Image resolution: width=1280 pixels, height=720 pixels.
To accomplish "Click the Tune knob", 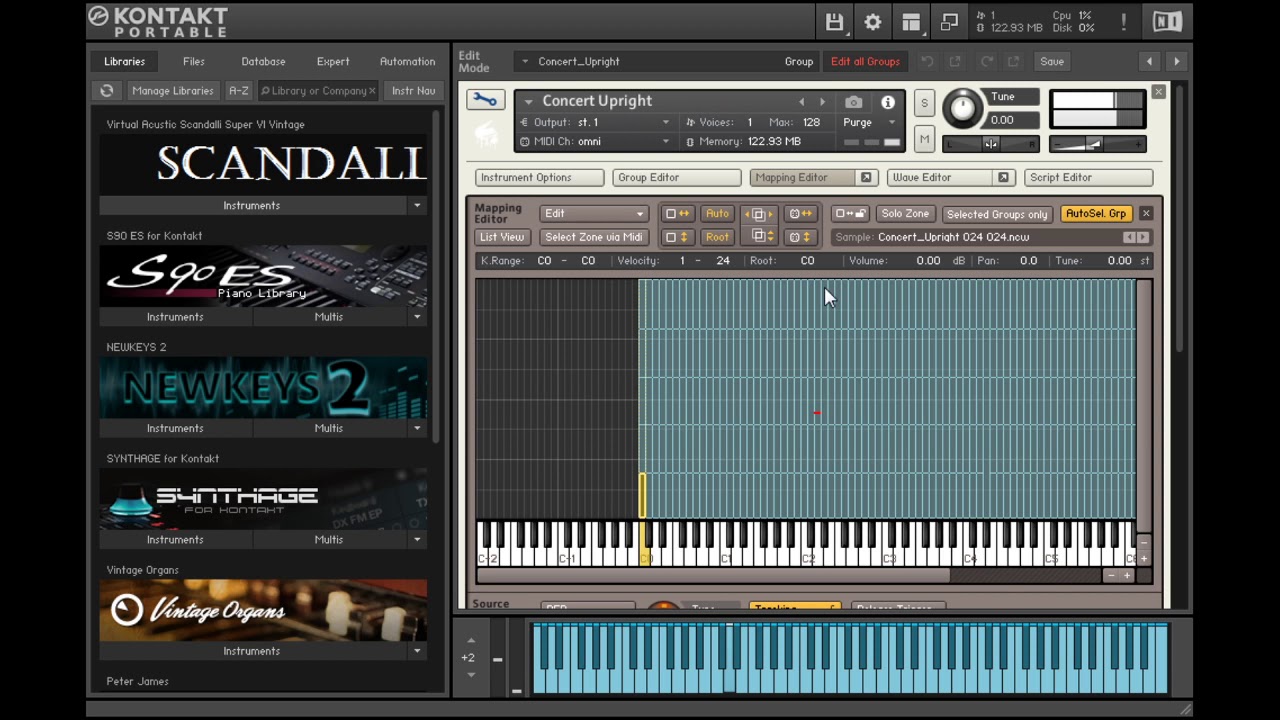I will click(963, 108).
